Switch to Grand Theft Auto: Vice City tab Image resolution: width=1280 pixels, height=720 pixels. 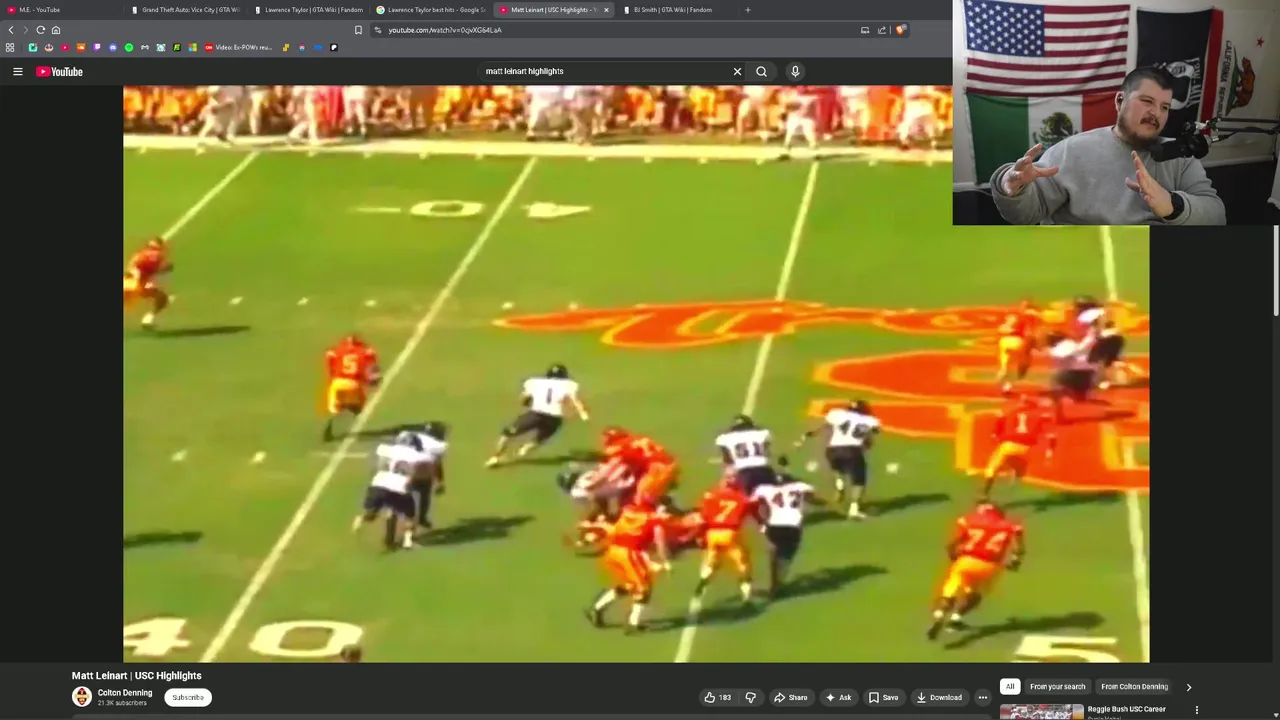coord(187,10)
